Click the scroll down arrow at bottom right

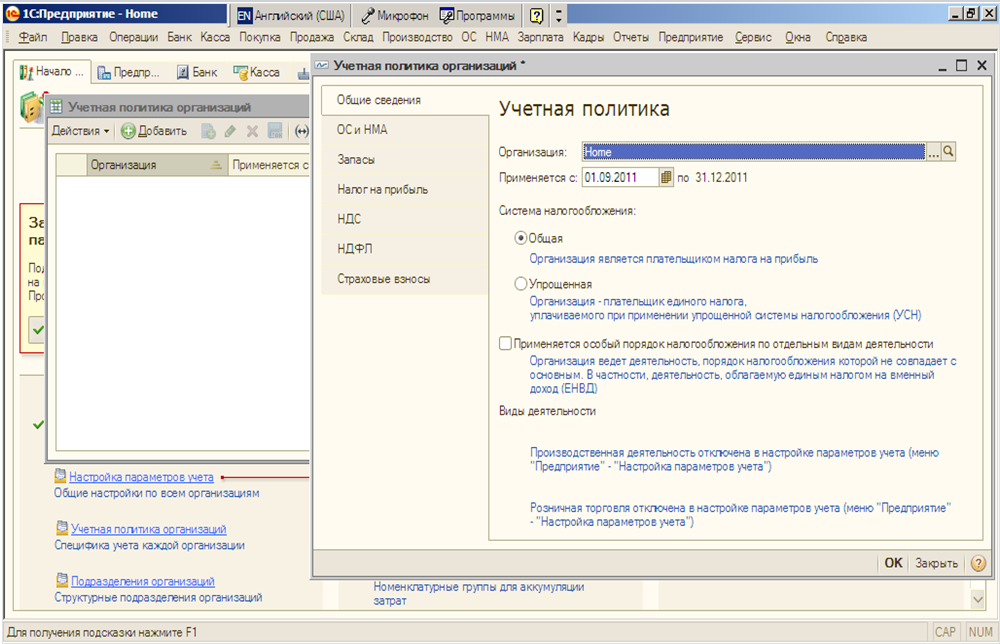tap(977, 599)
